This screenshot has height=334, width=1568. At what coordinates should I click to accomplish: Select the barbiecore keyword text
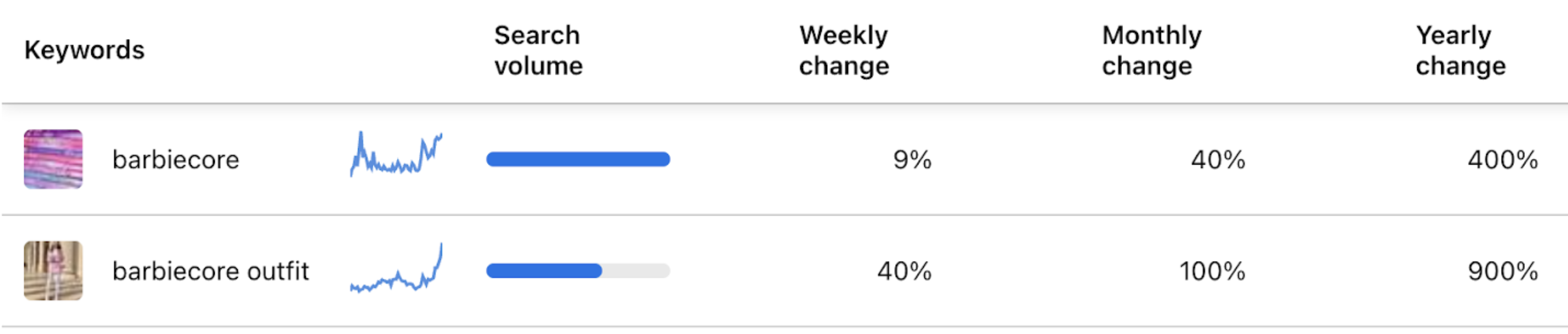click(x=176, y=160)
